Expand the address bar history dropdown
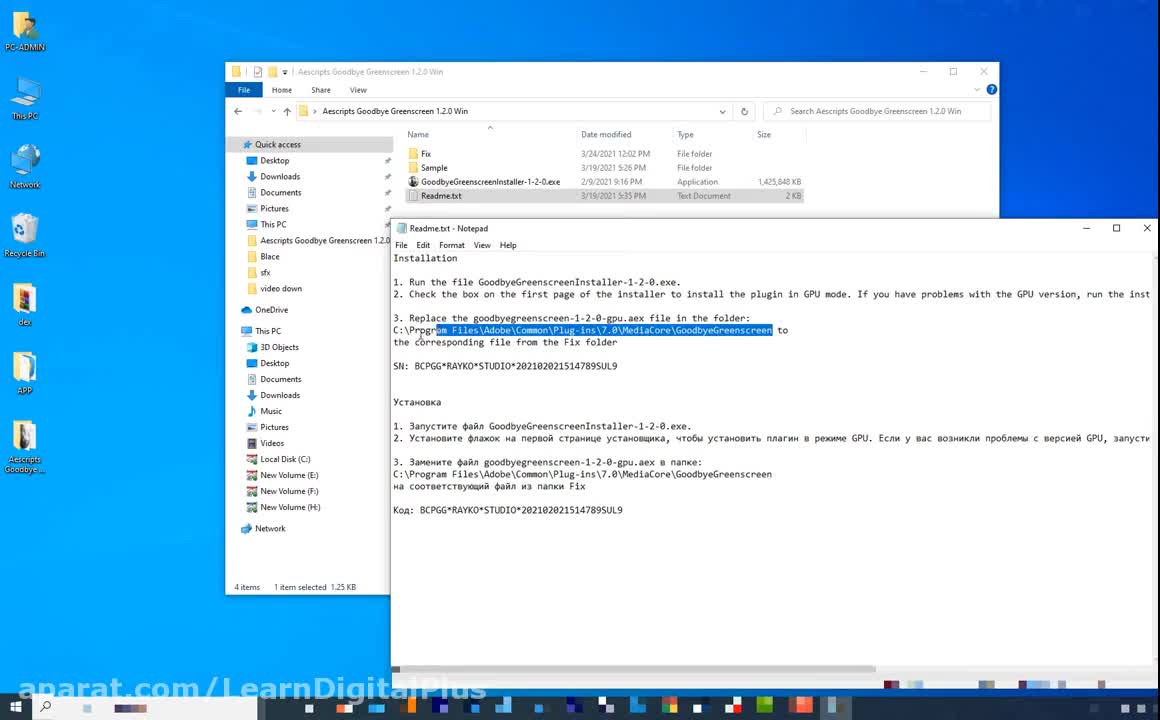This screenshot has height=720, width=1160. tap(722, 111)
